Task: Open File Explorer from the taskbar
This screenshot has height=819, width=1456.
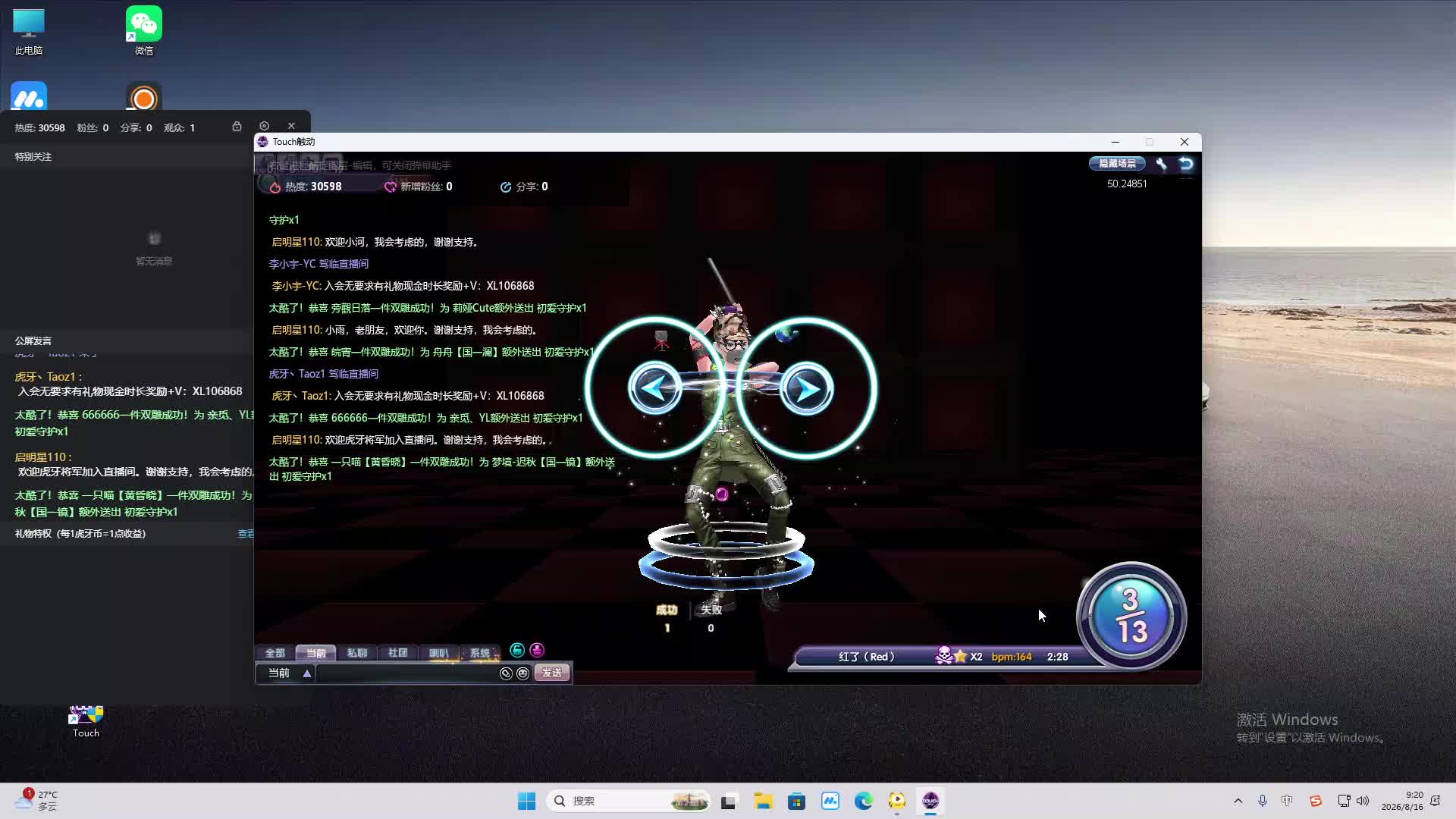Action: click(x=763, y=801)
